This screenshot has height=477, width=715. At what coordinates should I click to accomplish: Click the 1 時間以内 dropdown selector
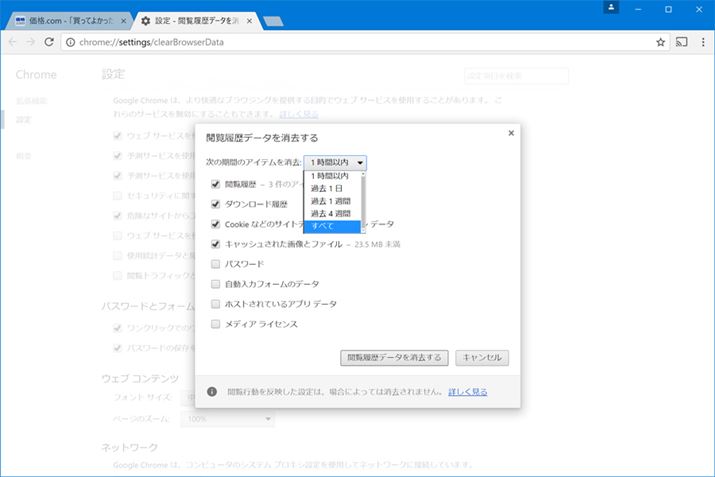click(x=336, y=162)
